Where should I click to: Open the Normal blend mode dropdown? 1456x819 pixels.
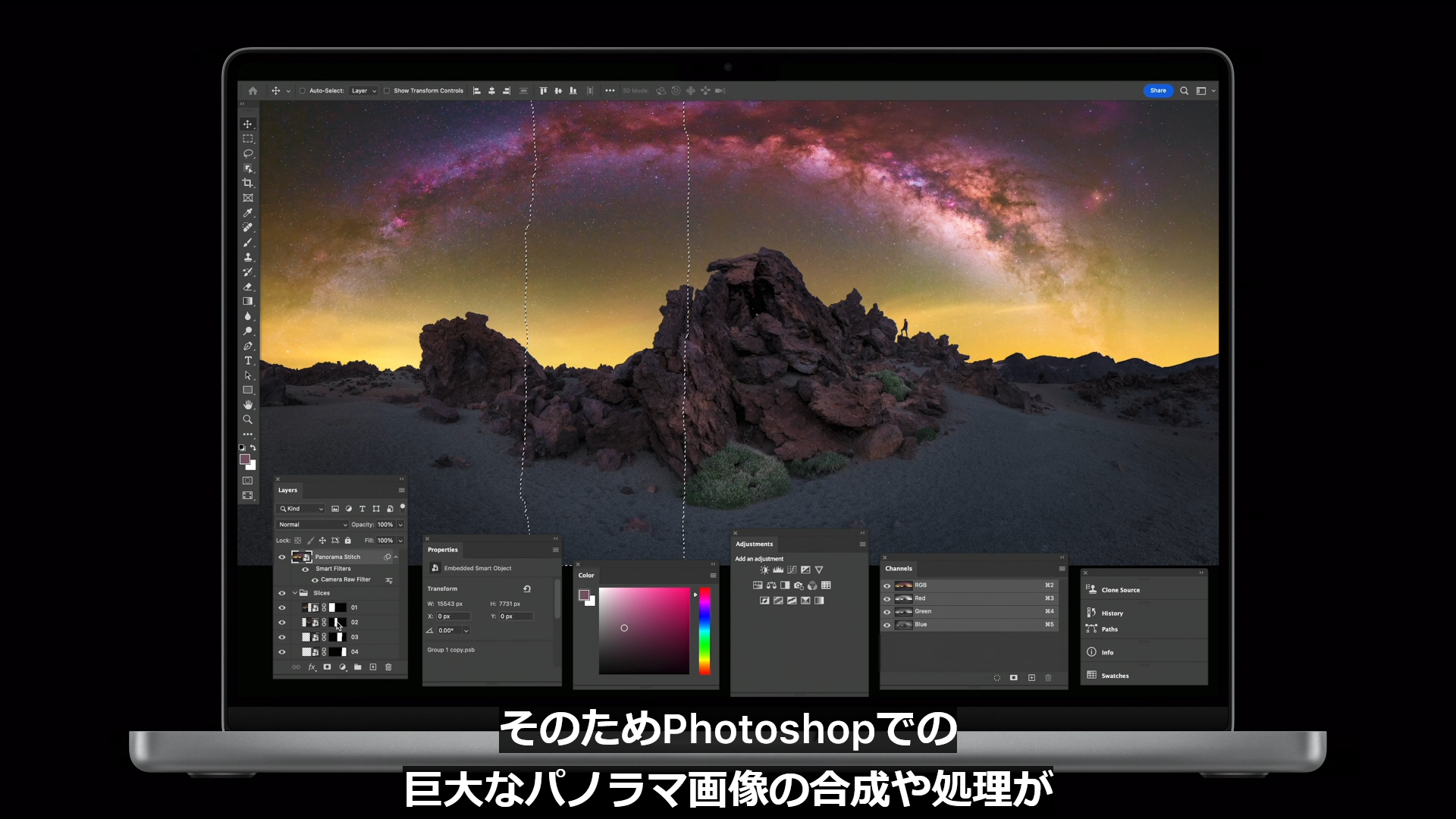click(312, 525)
